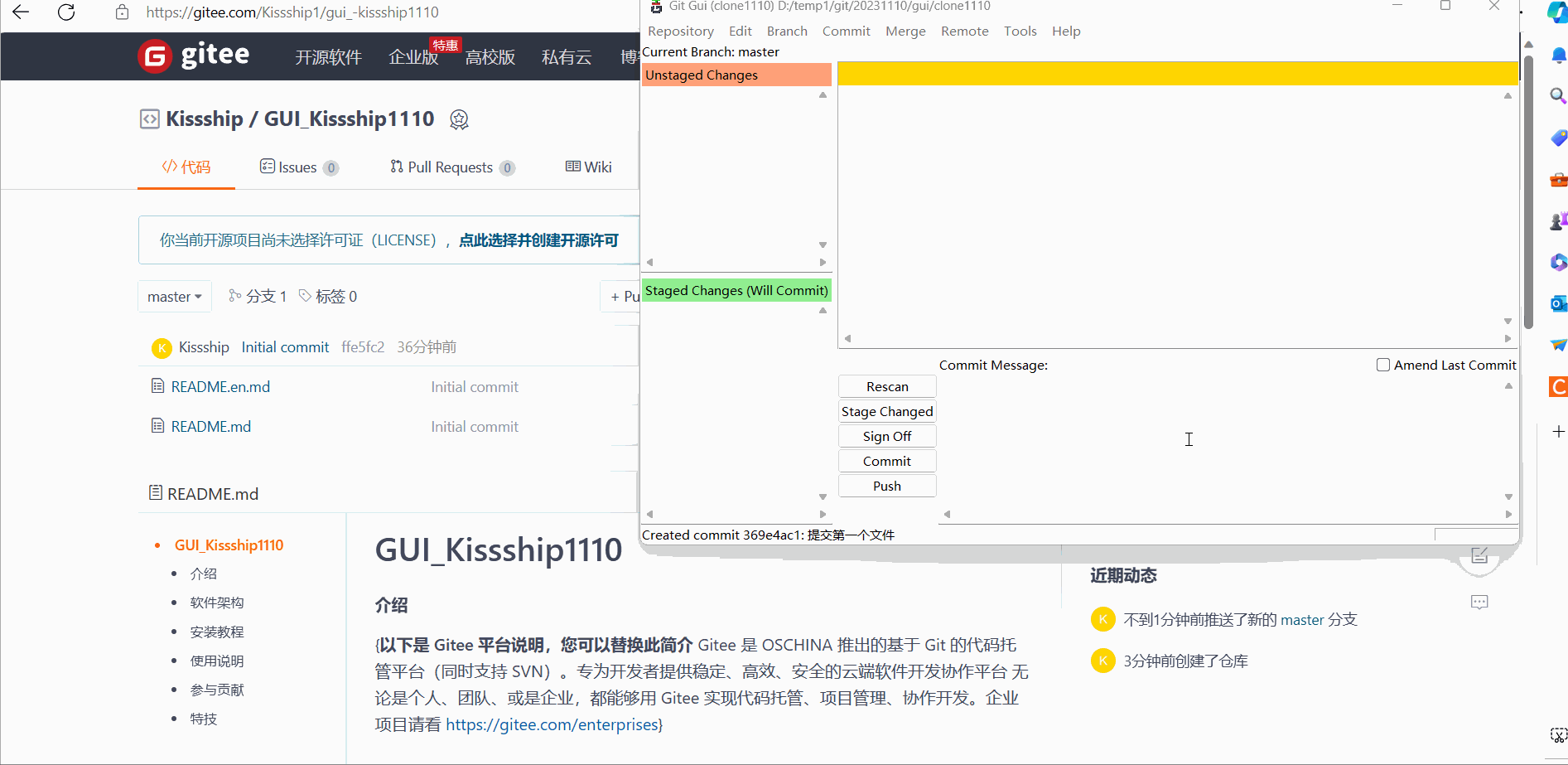Click the README.en.md file icon
This screenshot has width=1568, height=765.
coord(157,386)
